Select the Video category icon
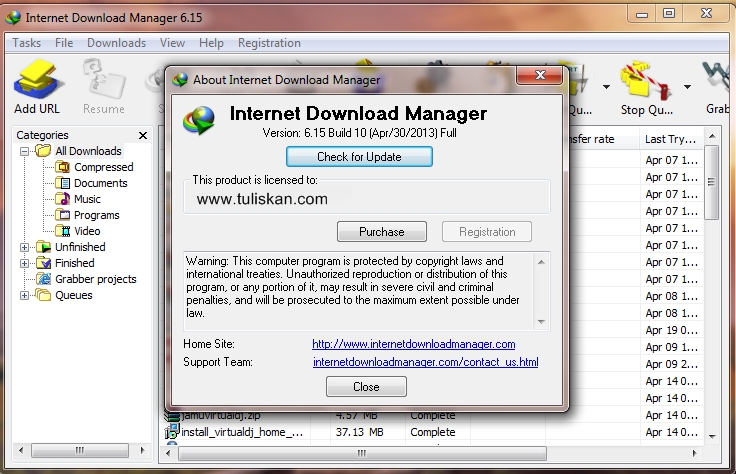The image size is (736, 474). pos(62,230)
